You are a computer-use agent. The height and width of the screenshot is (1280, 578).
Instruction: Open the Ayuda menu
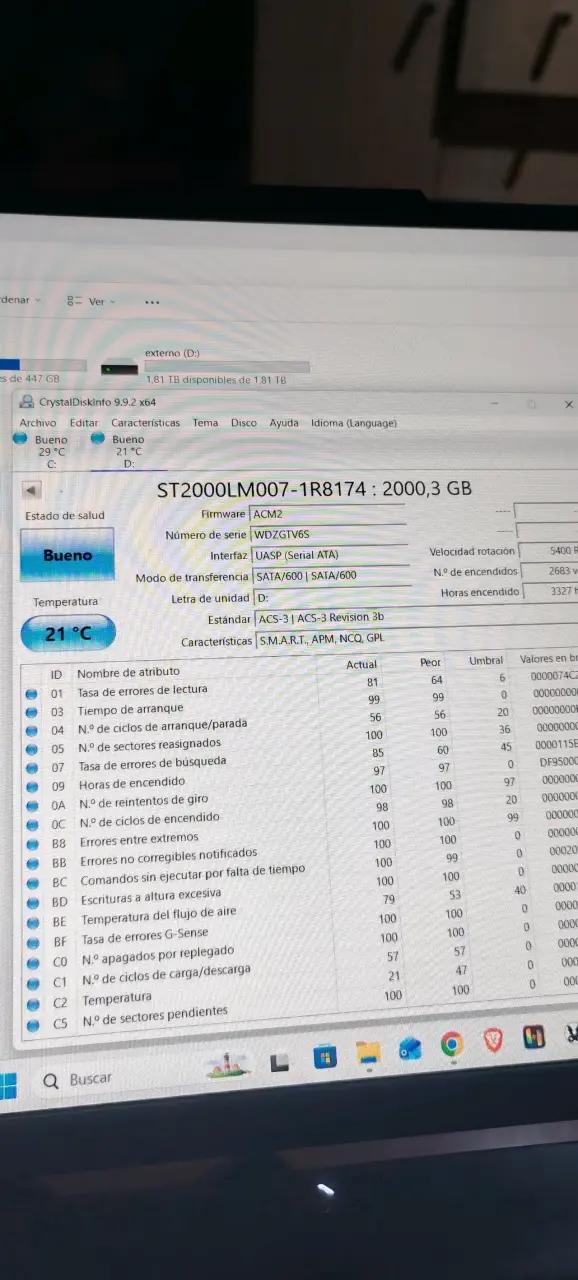[x=284, y=423]
